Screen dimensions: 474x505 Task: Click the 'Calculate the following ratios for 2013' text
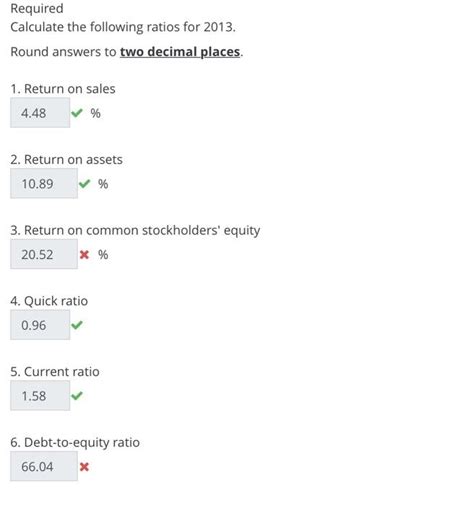[x=123, y=27]
